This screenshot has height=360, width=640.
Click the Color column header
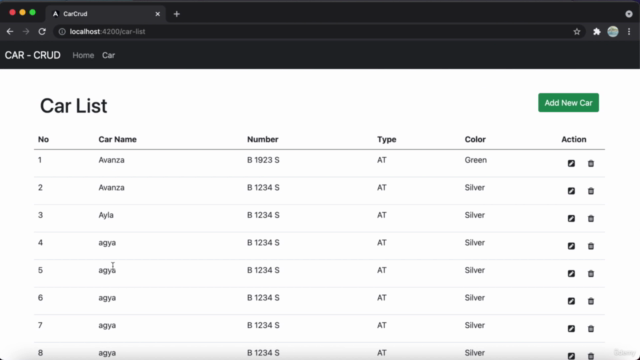pos(475,139)
